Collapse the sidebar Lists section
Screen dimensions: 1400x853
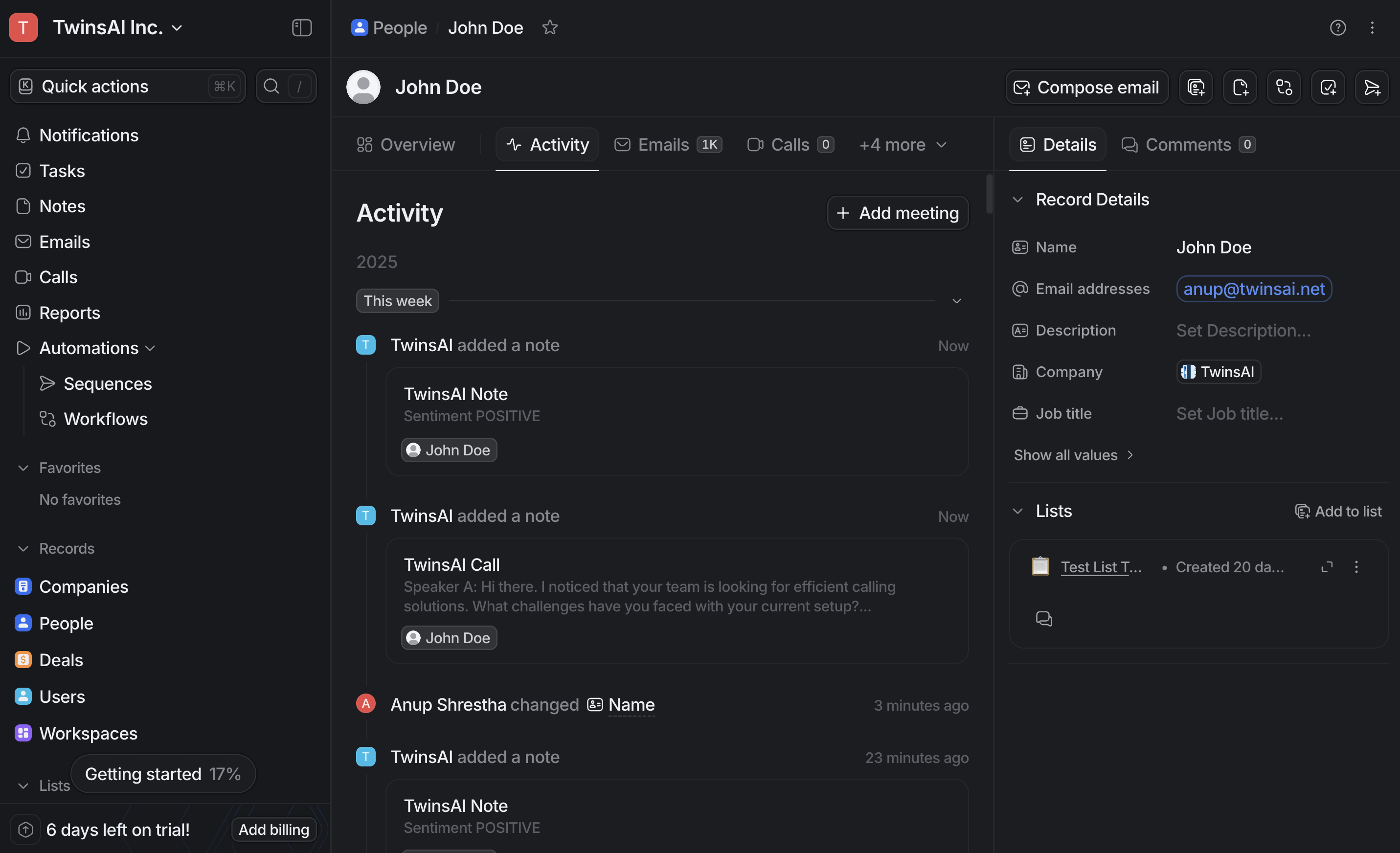(x=23, y=786)
